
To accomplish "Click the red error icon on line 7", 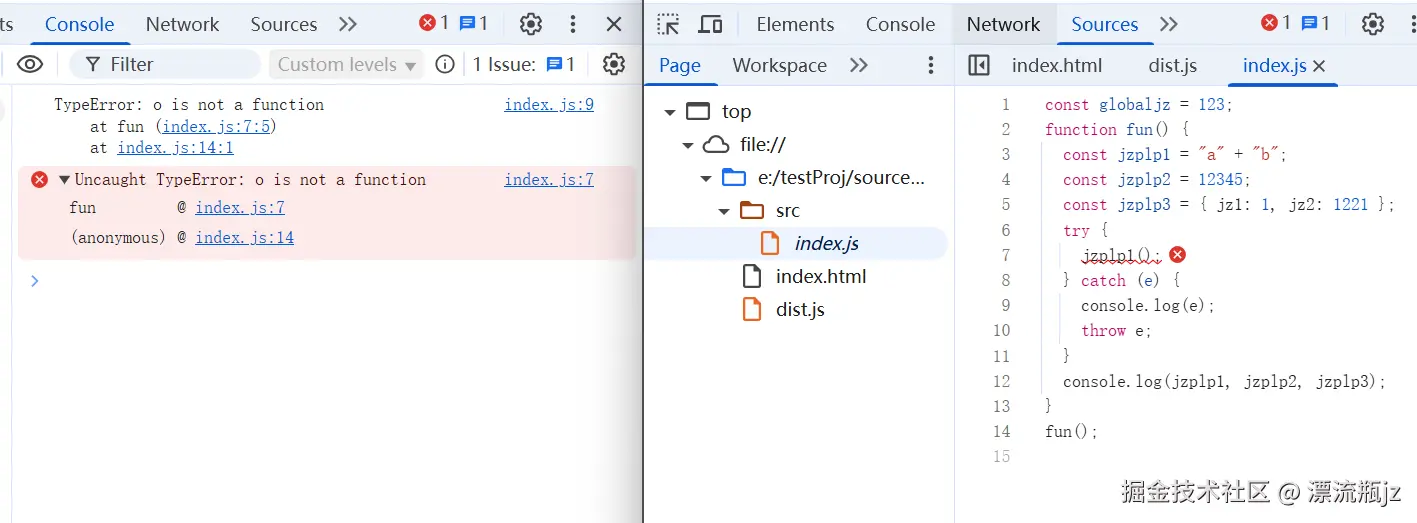I will 1177,255.
